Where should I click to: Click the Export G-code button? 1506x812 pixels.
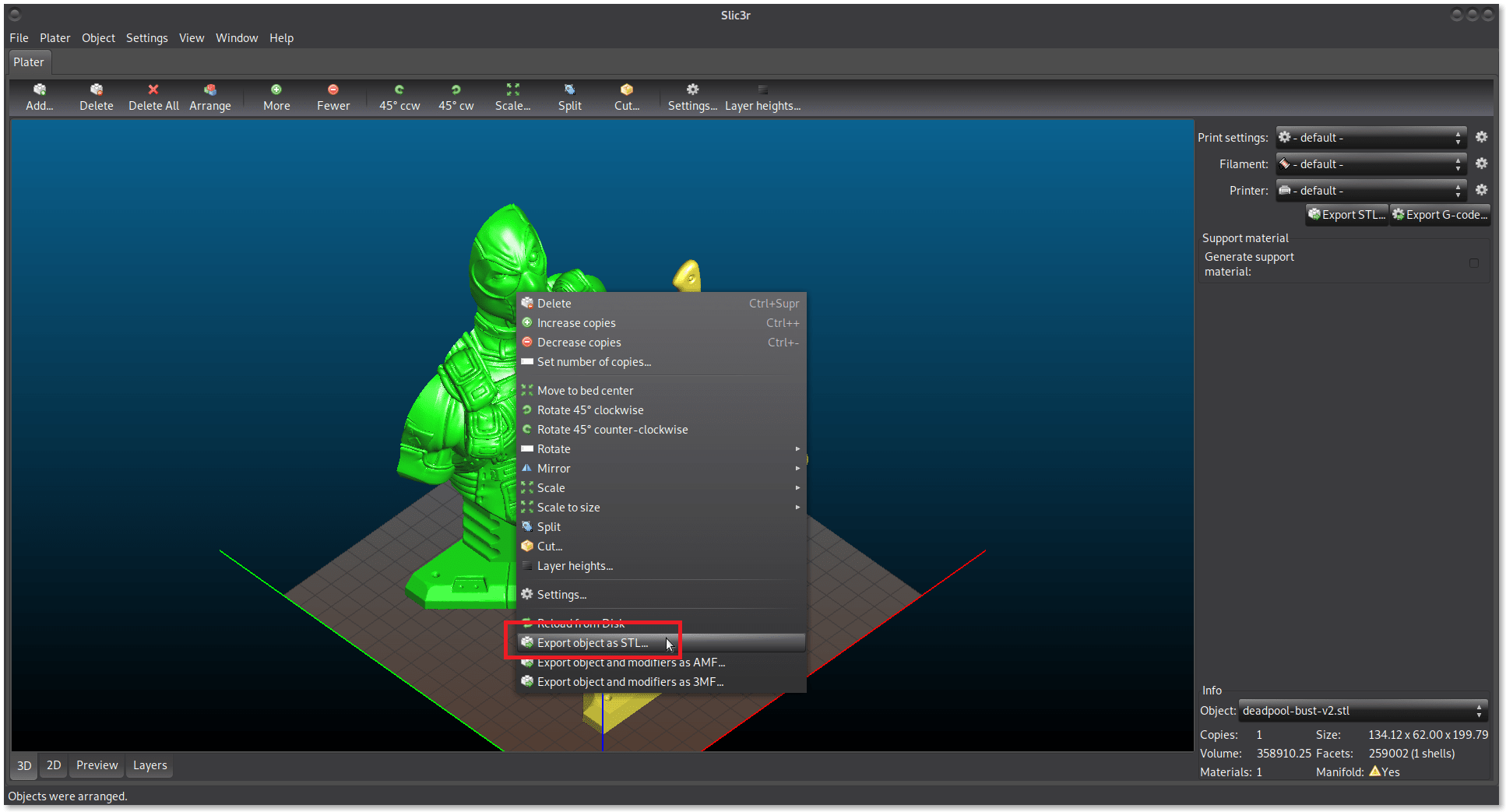point(1440,215)
